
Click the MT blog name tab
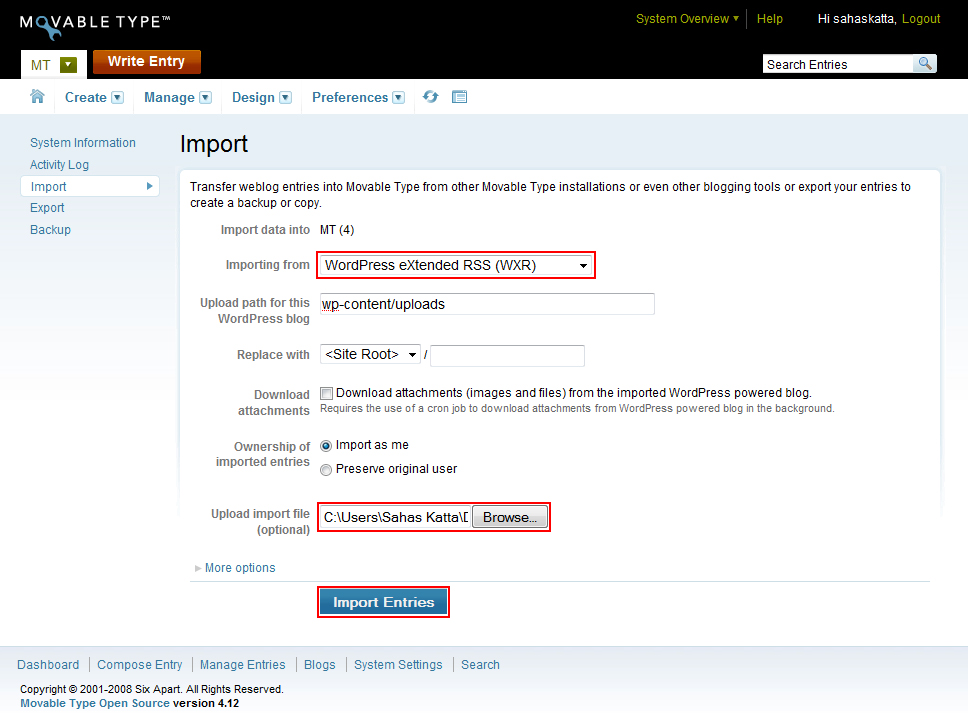click(x=41, y=65)
